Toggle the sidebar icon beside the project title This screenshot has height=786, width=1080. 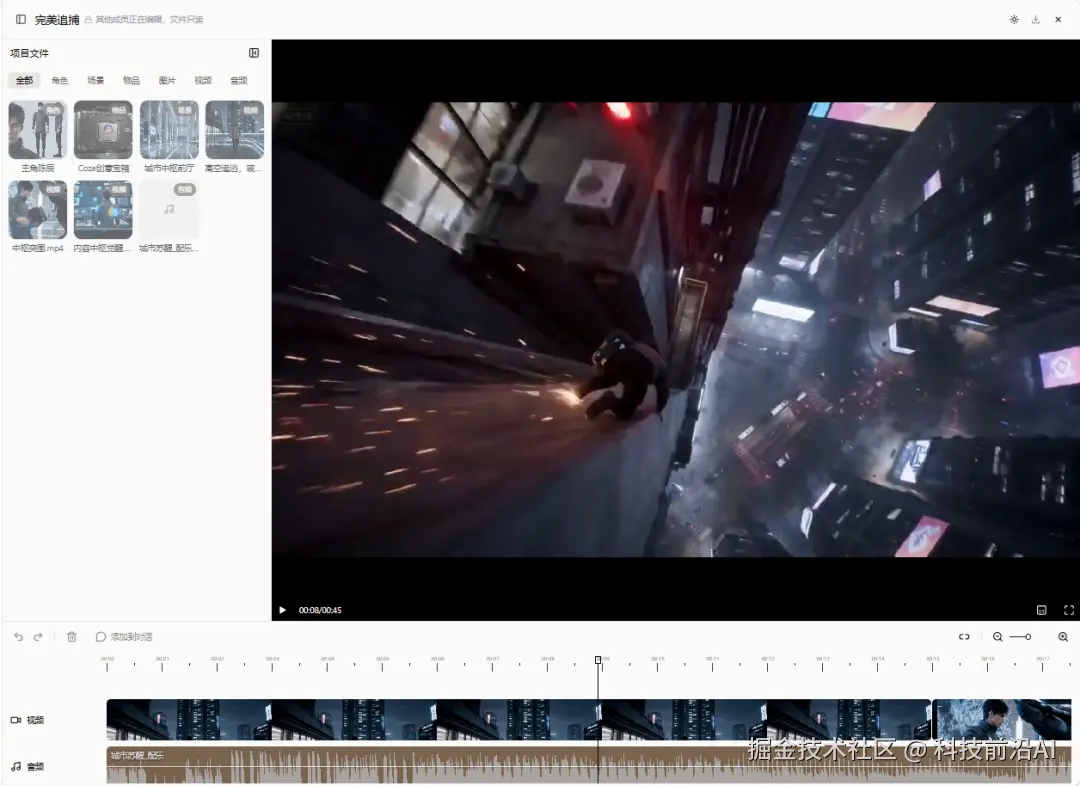[21, 19]
